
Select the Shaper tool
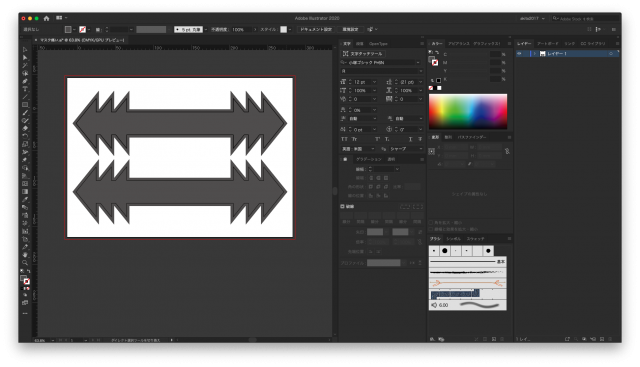coord(25,120)
